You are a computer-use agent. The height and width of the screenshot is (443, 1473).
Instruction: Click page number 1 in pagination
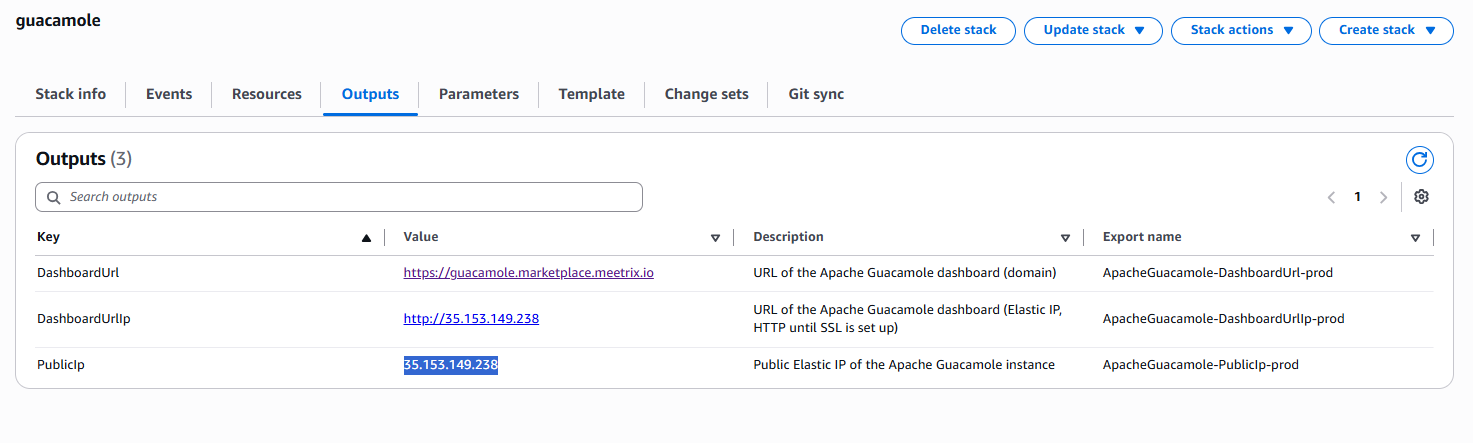click(x=1357, y=197)
